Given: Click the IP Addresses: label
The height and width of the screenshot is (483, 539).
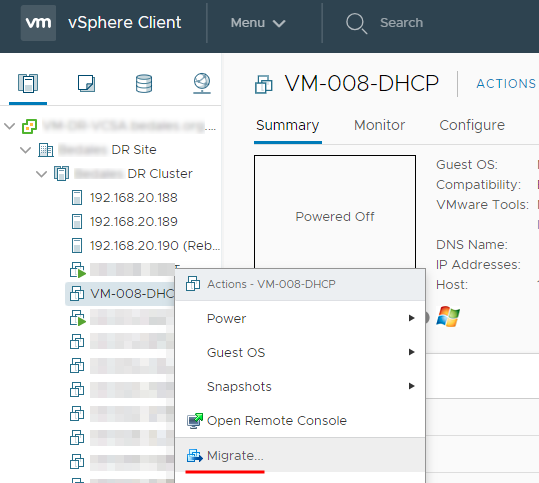Looking at the screenshot, I should (478, 265).
